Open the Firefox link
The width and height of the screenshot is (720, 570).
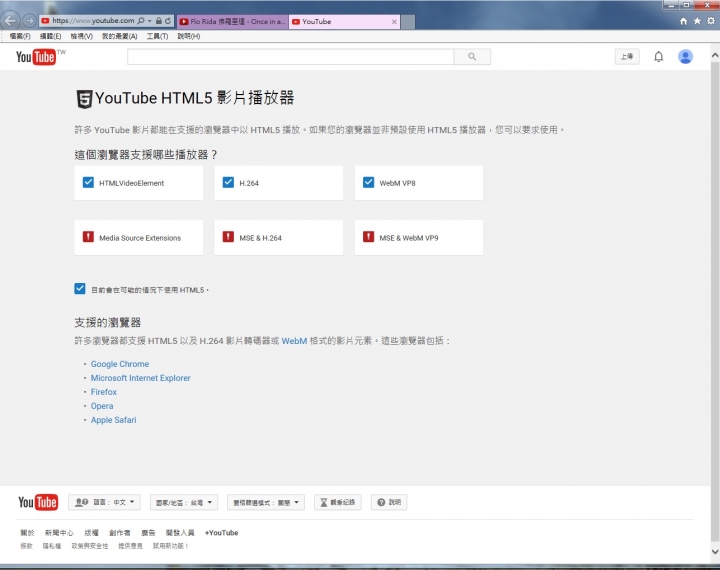tap(104, 392)
